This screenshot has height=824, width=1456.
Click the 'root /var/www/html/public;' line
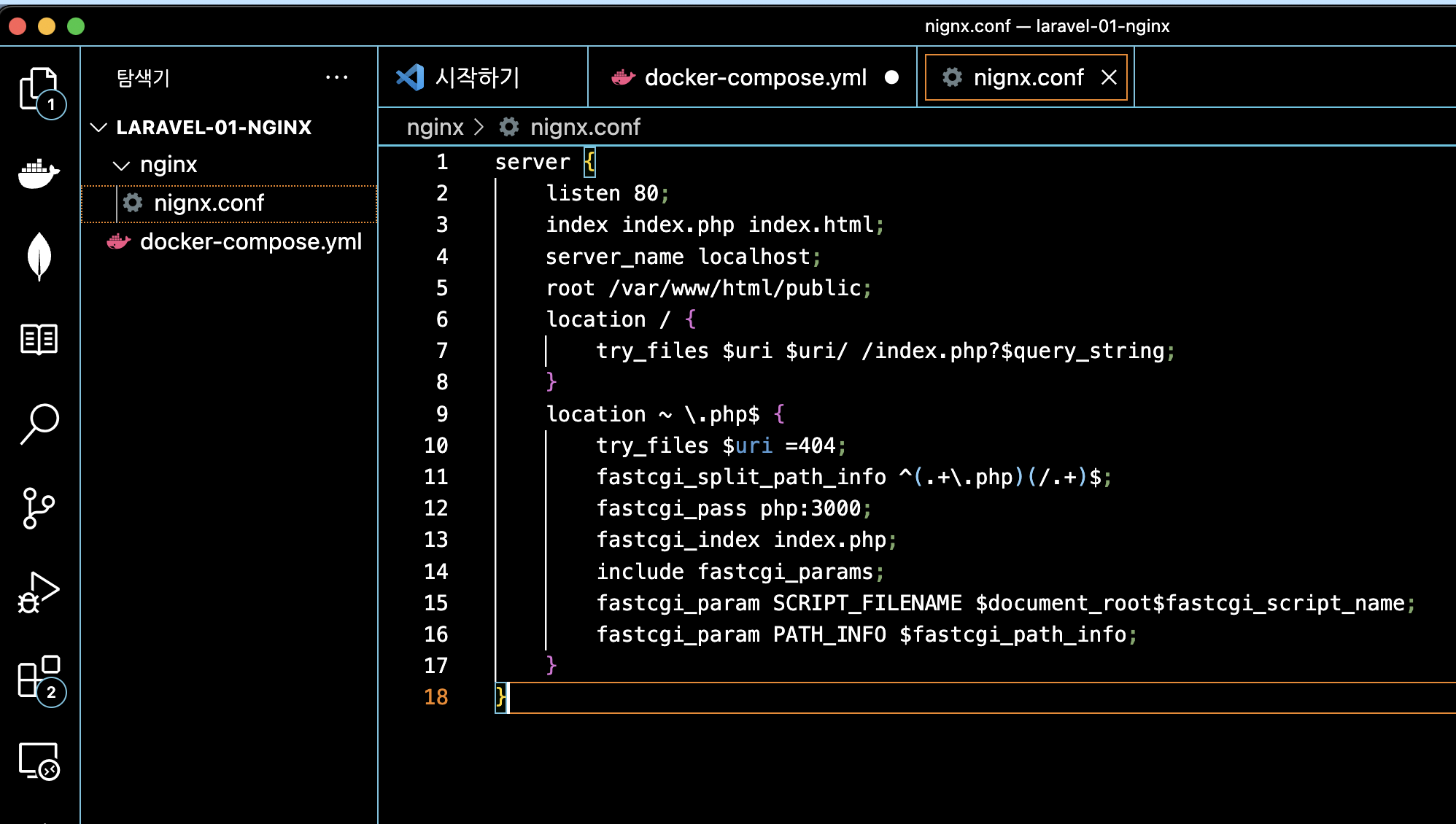(x=708, y=288)
